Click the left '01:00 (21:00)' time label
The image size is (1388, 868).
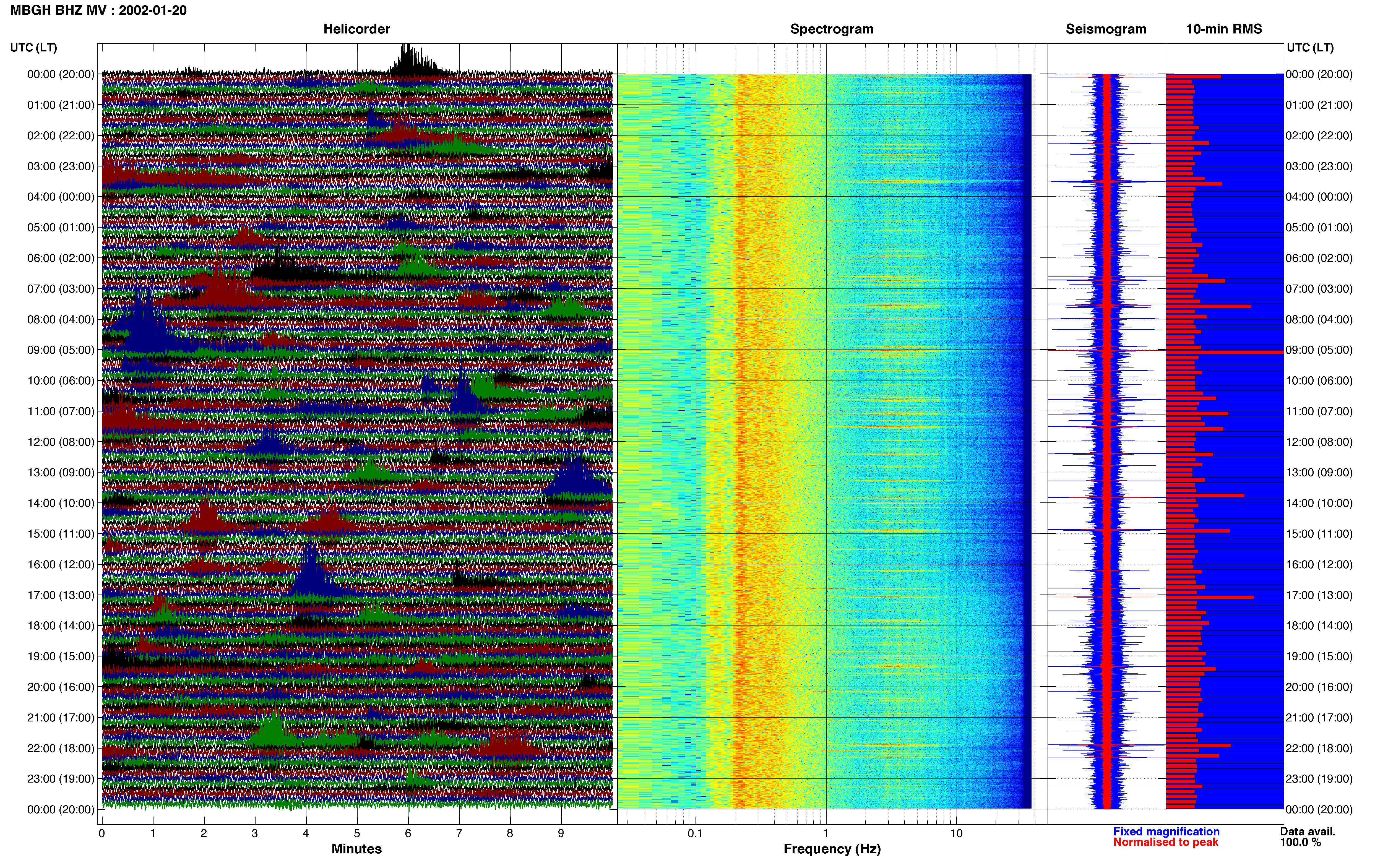[61, 105]
